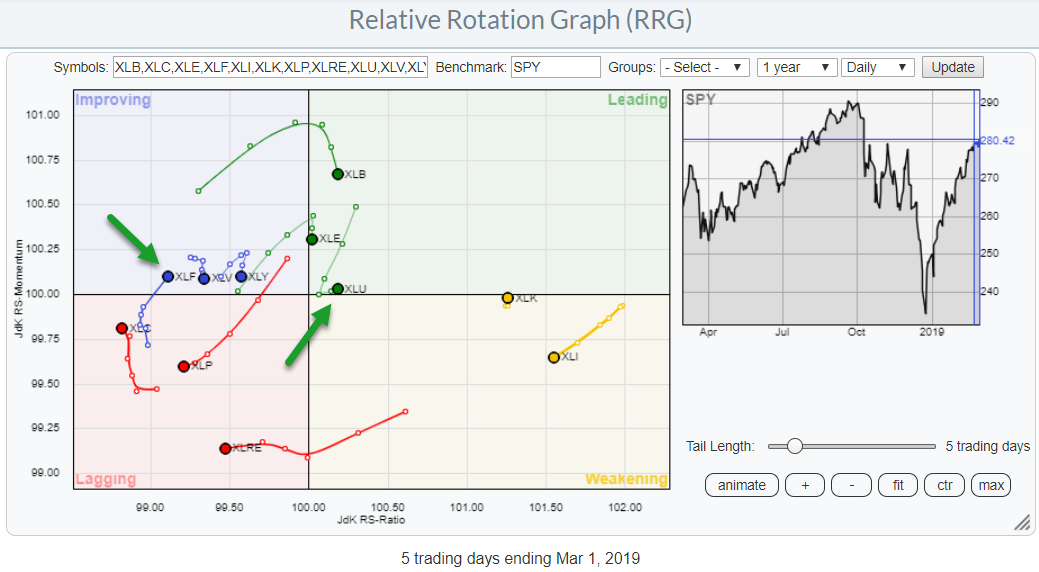
Task: Click the Benchmark SPY input field
Action: tap(555, 67)
